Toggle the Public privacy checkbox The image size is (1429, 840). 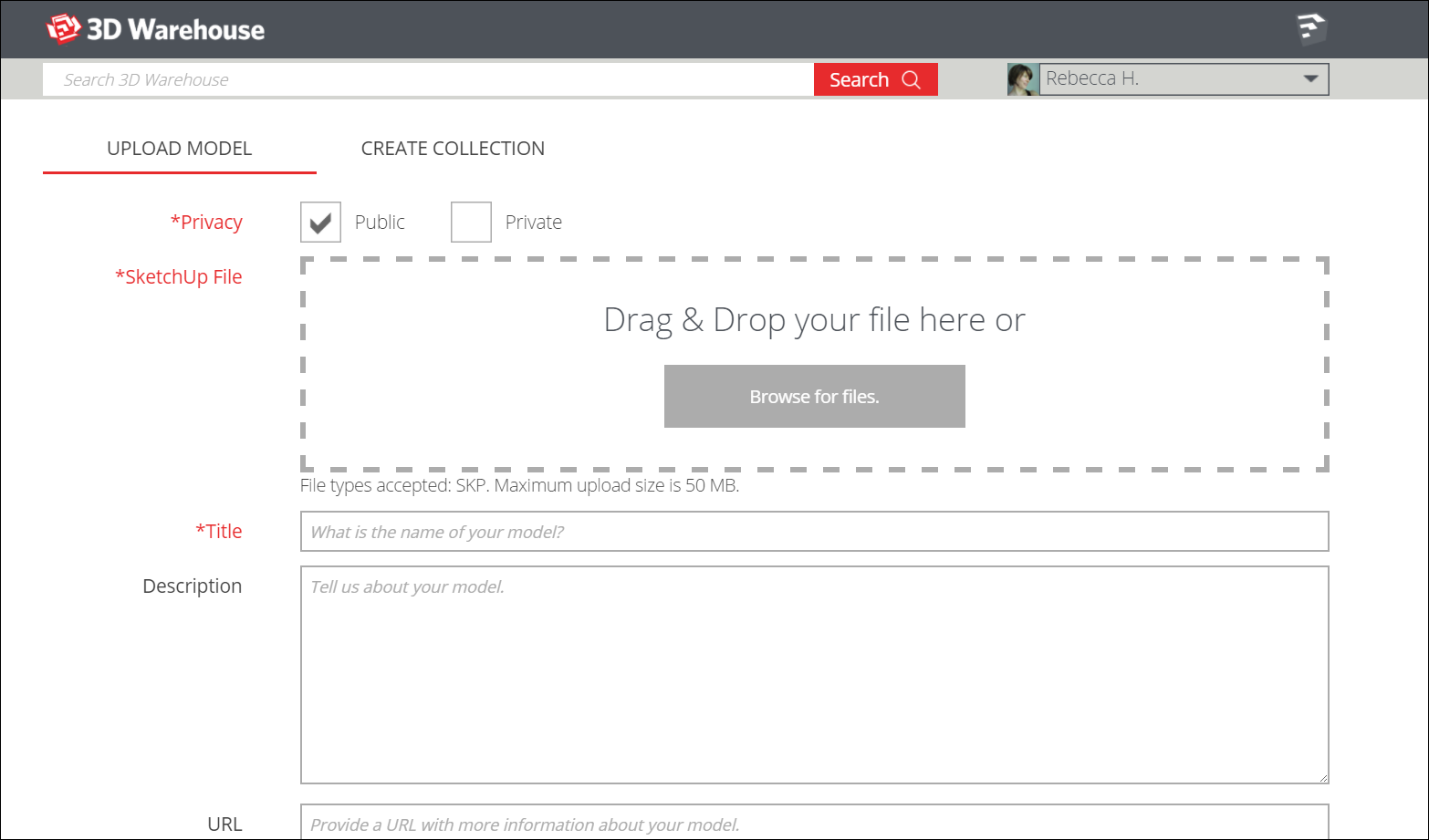point(320,223)
